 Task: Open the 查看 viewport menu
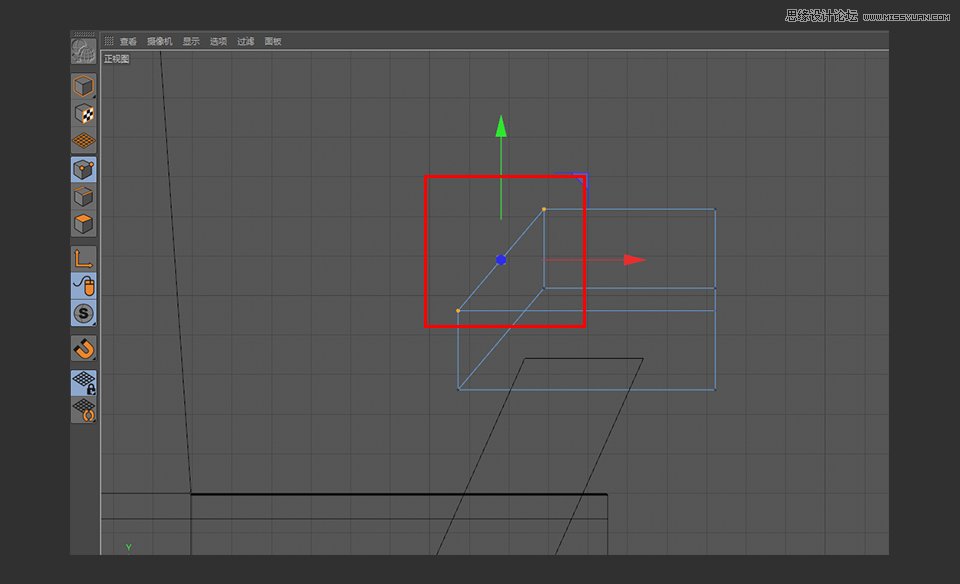tap(127, 41)
